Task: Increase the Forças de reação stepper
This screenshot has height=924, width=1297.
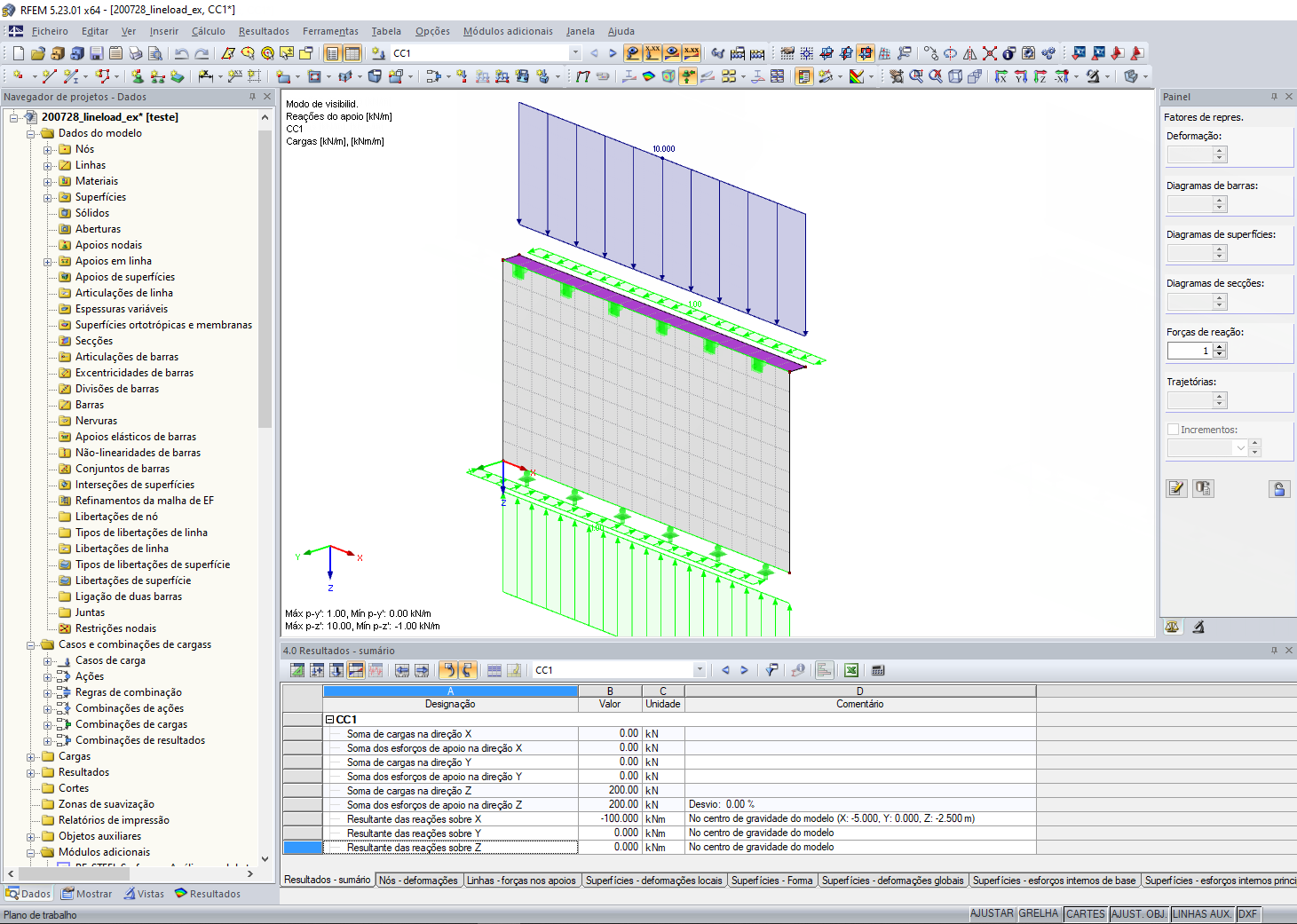Action: (x=1220, y=347)
